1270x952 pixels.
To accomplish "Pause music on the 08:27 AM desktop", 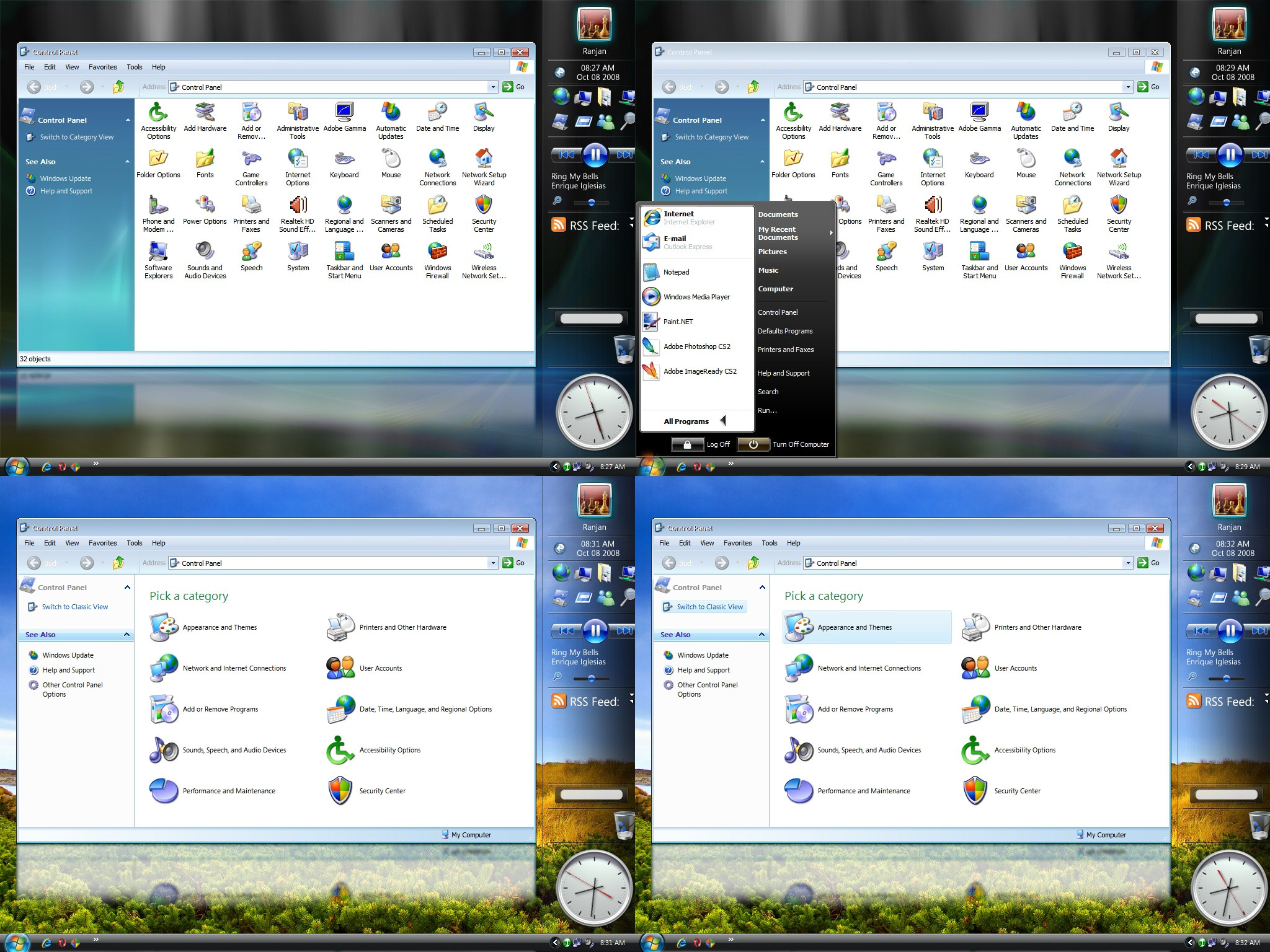I will coord(595,154).
